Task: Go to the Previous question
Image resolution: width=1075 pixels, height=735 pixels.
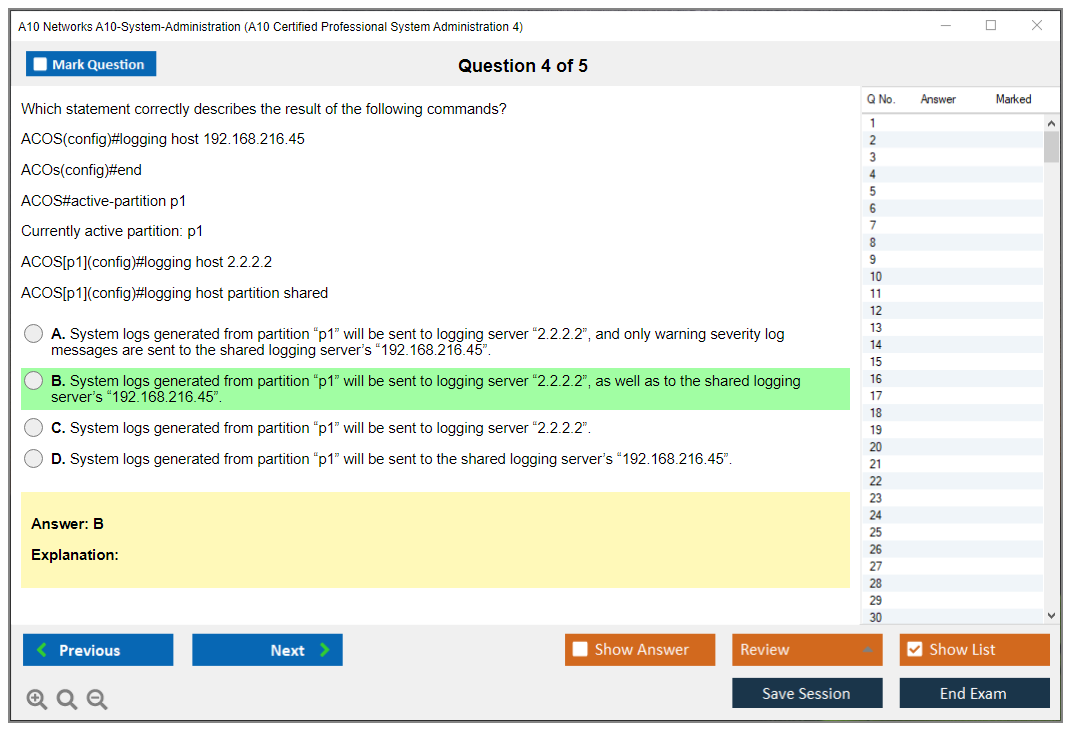Action: point(98,650)
